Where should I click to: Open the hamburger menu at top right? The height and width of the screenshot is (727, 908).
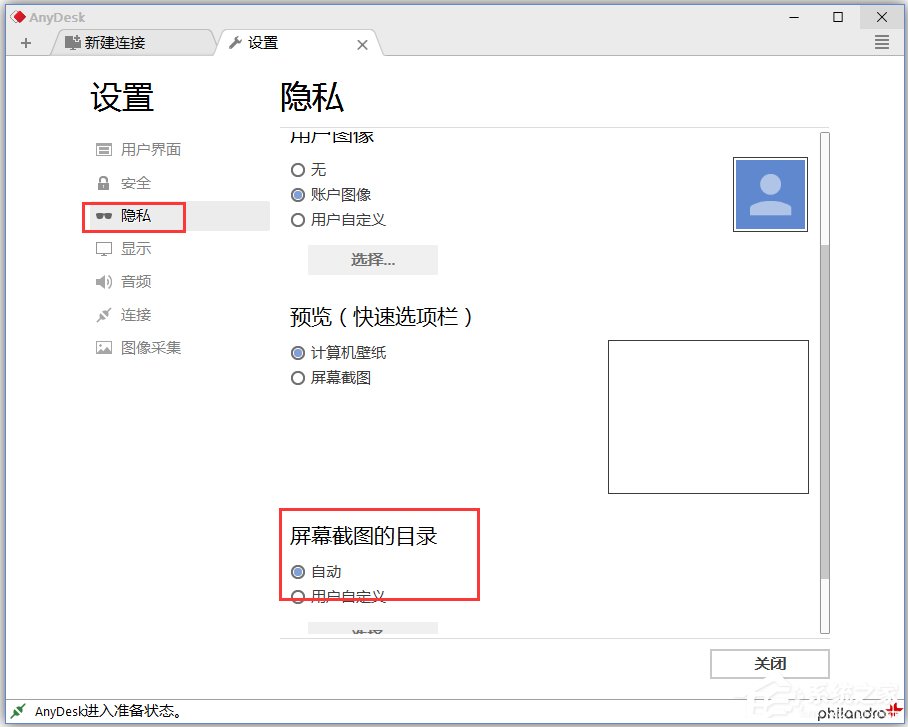pos(881,42)
